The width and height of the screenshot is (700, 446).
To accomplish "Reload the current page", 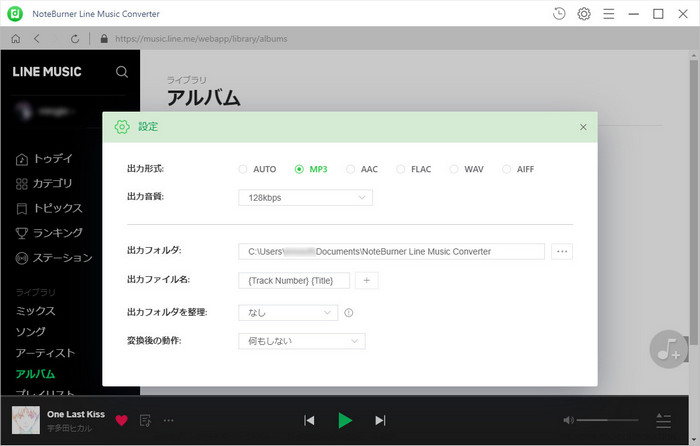I will 75,39.
